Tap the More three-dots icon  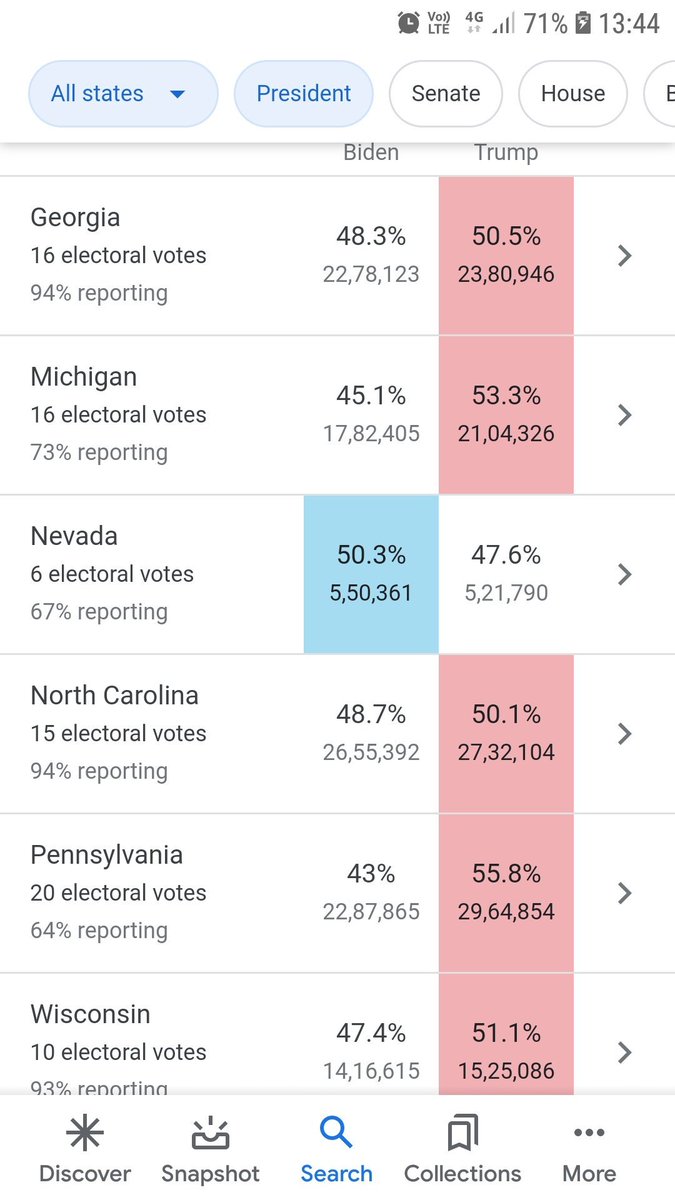coord(589,1134)
